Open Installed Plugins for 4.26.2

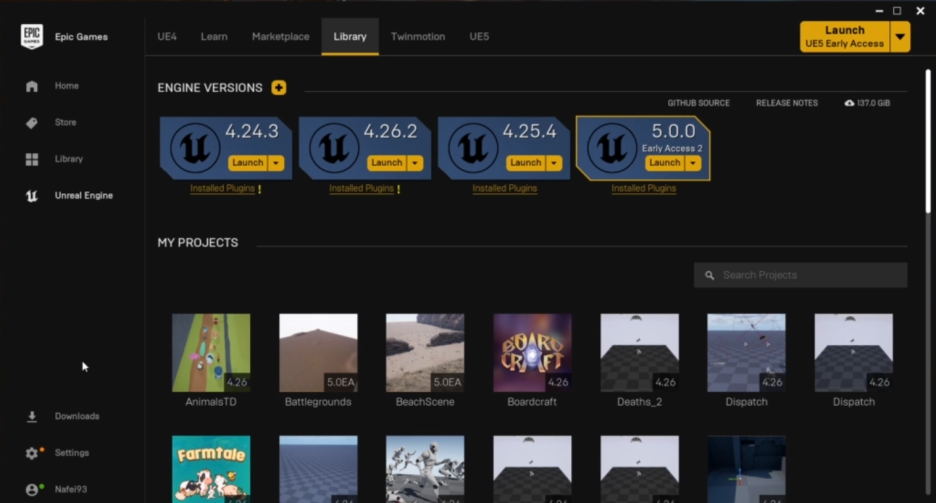pyautogui.click(x=362, y=189)
